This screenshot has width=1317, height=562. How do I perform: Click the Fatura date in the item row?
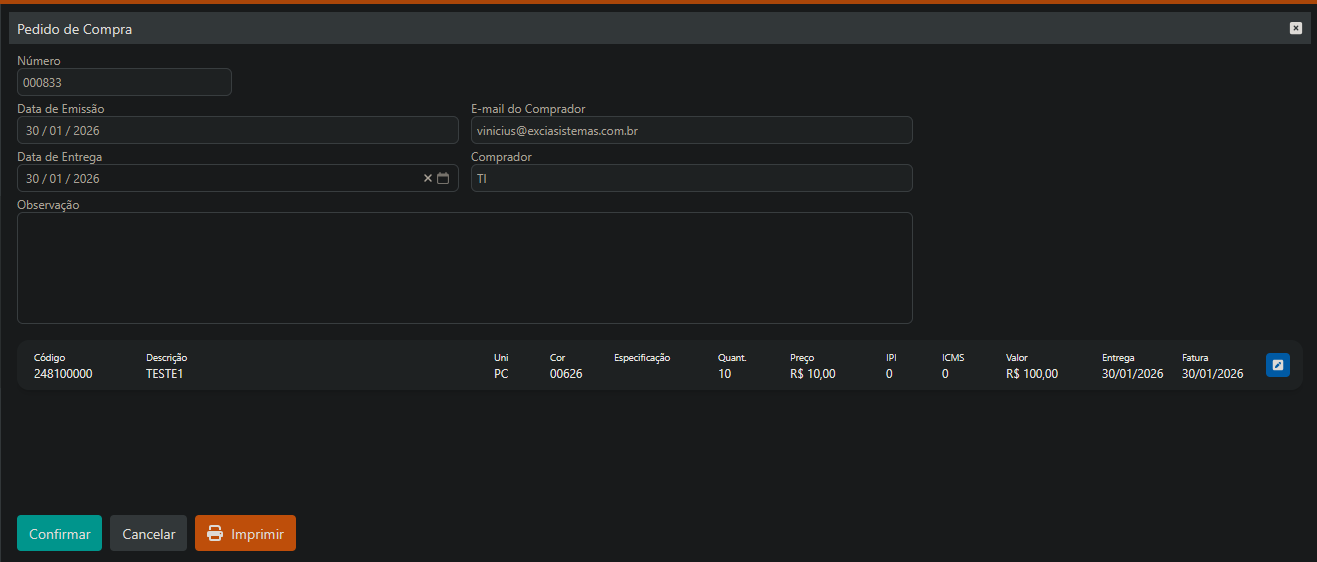[x=1212, y=374]
